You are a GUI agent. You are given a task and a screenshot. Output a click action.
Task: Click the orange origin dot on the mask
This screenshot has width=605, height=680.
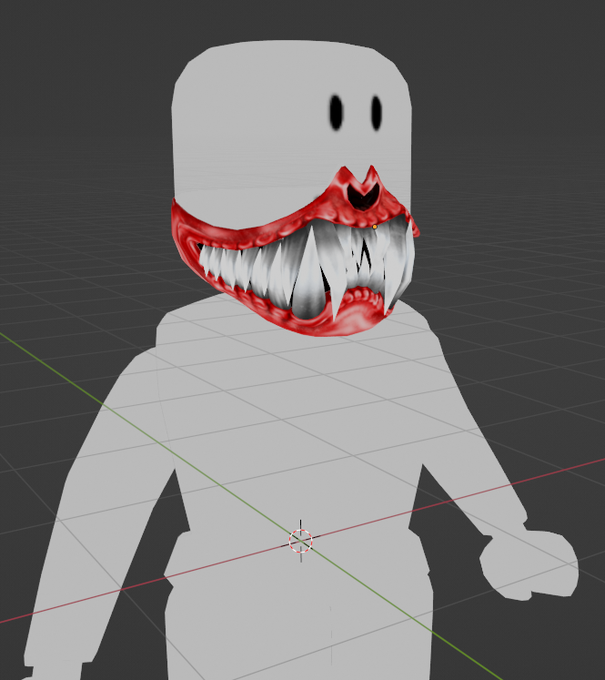click(x=375, y=227)
